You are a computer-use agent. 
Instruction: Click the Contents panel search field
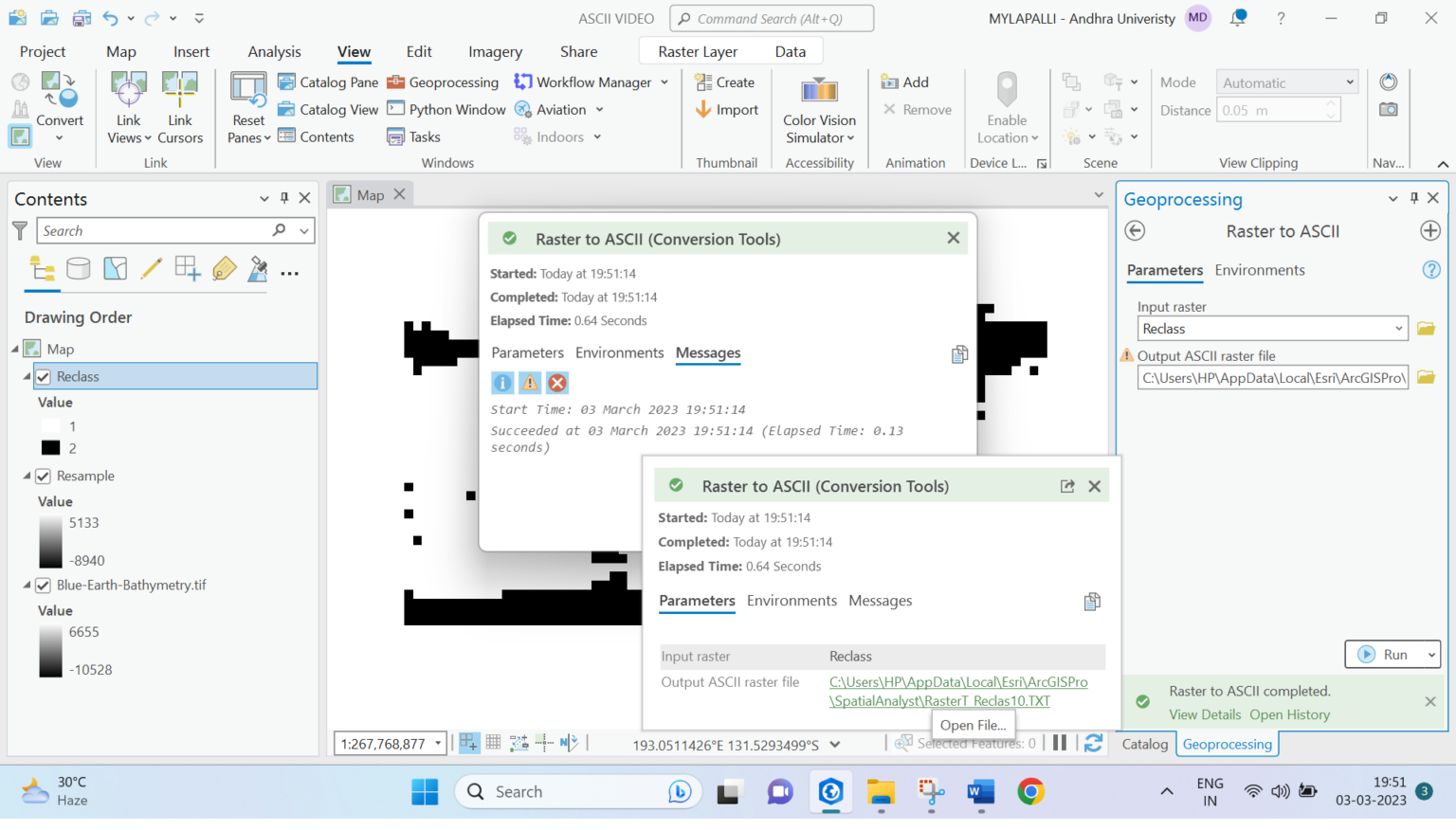tap(152, 230)
